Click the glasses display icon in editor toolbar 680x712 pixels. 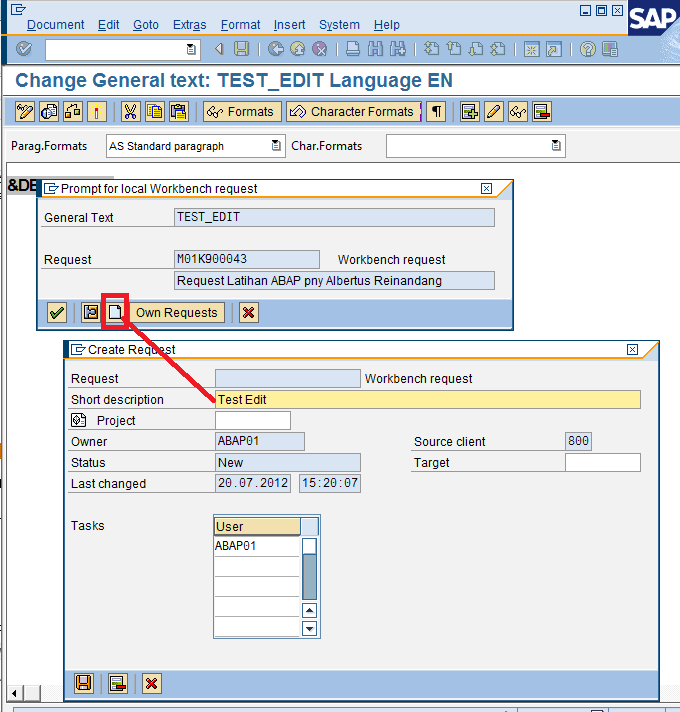pos(518,112)
